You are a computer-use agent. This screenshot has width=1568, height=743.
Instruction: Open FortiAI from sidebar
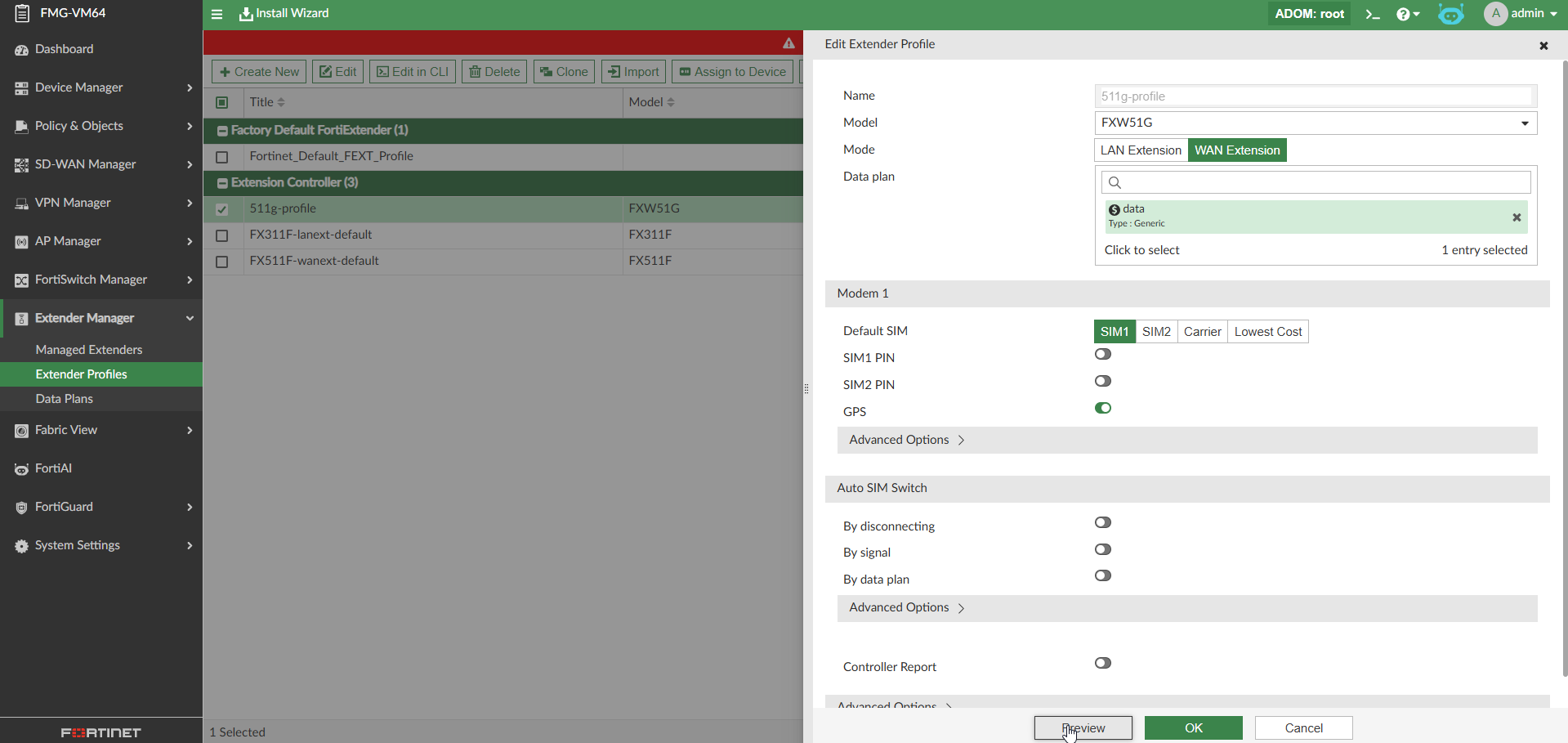pos(101,468)
